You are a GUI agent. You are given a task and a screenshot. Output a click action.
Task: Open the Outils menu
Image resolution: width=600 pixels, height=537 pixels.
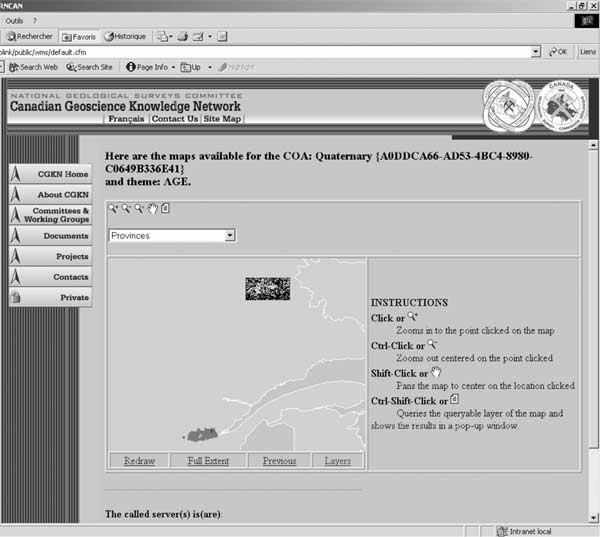click(15, 20)
